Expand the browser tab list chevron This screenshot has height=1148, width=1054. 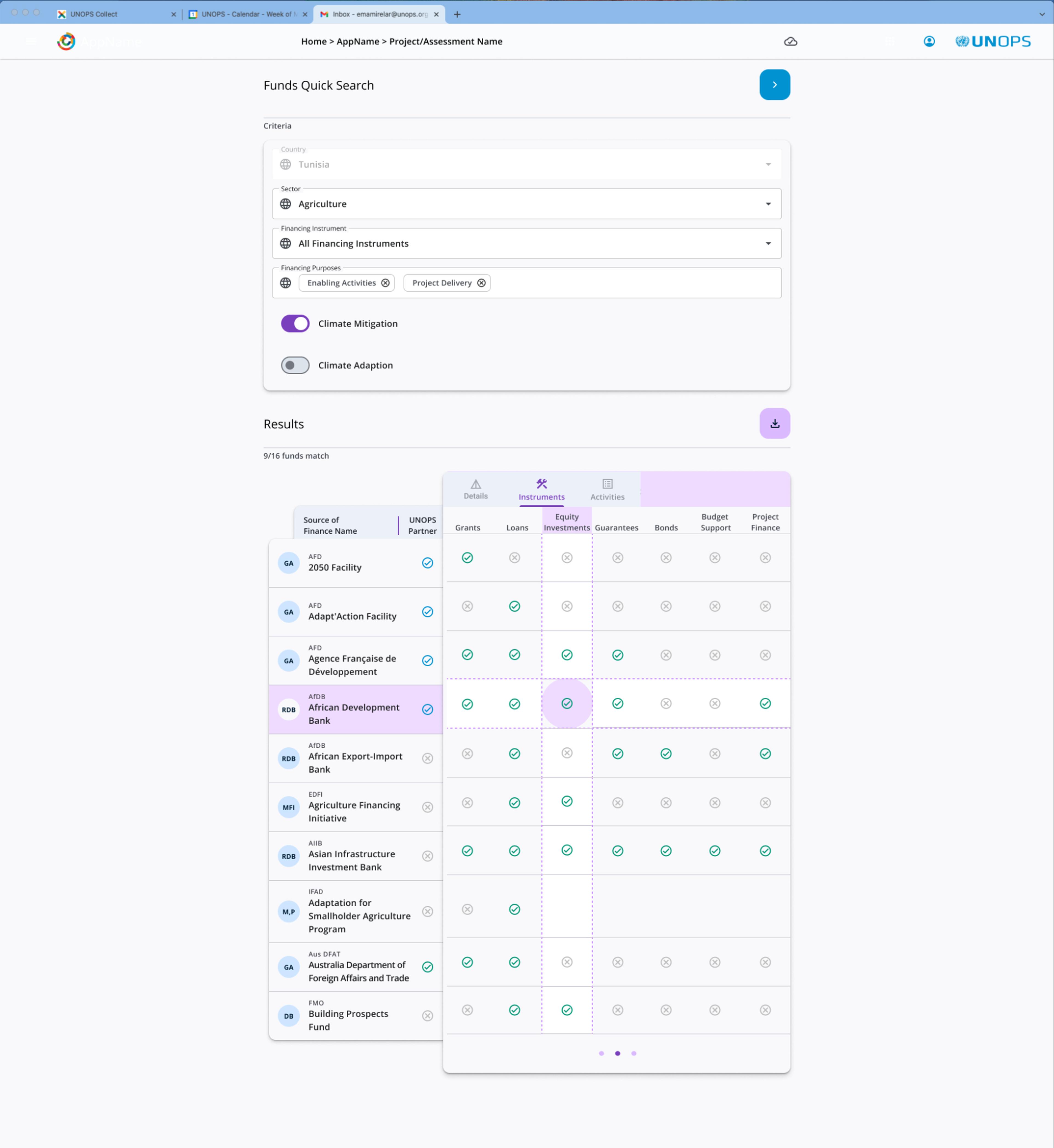click(1042, 14)
